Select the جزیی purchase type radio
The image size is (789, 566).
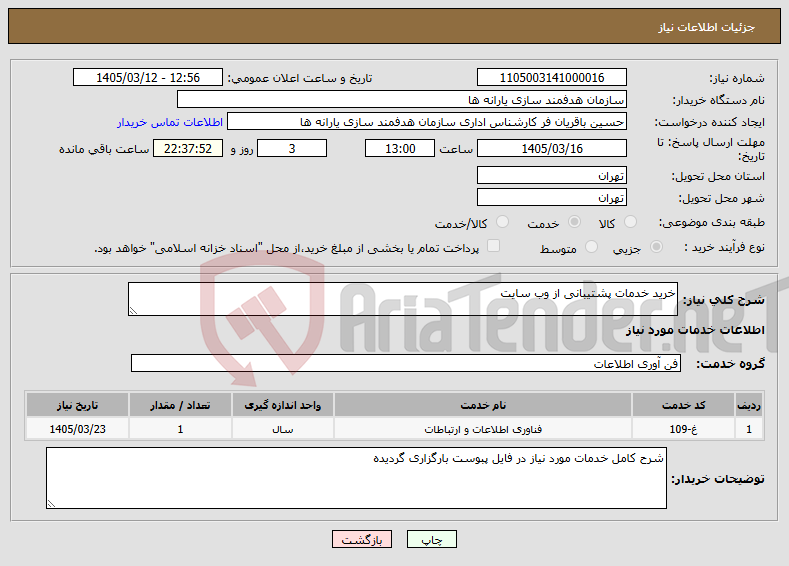(656, 247)
